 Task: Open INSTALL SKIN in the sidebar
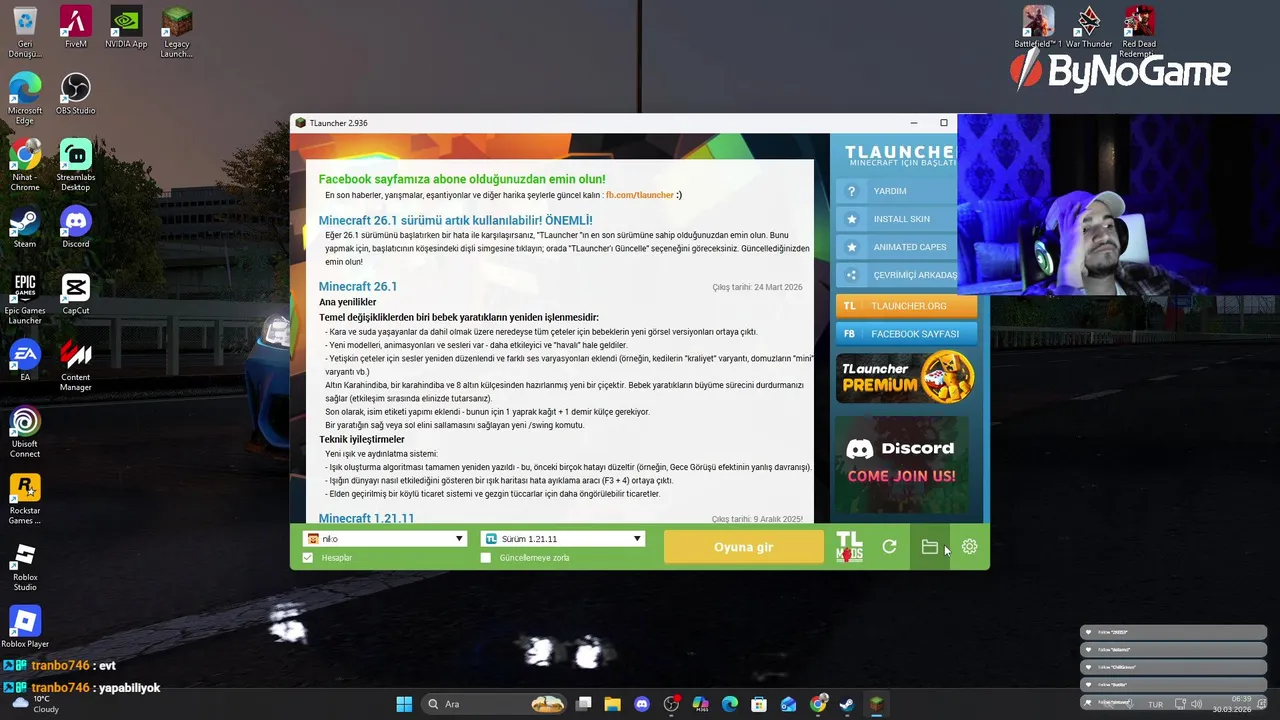click(896, 219)
